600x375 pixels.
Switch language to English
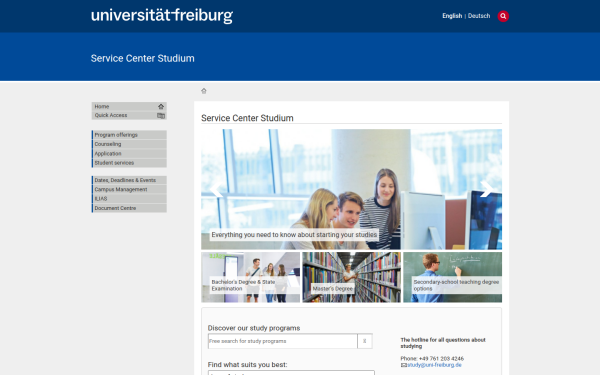tap(452, 16)
